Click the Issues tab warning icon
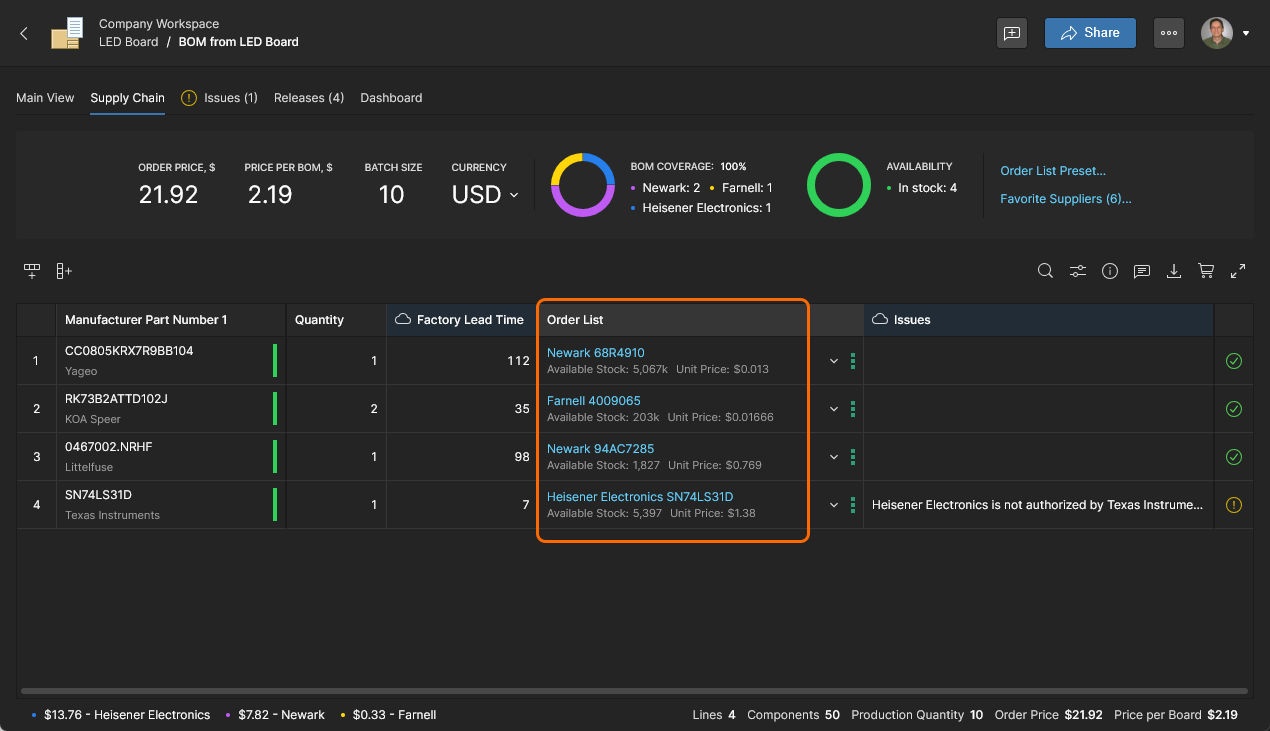This screenshot has width=1270, height=731. [189, 98]
